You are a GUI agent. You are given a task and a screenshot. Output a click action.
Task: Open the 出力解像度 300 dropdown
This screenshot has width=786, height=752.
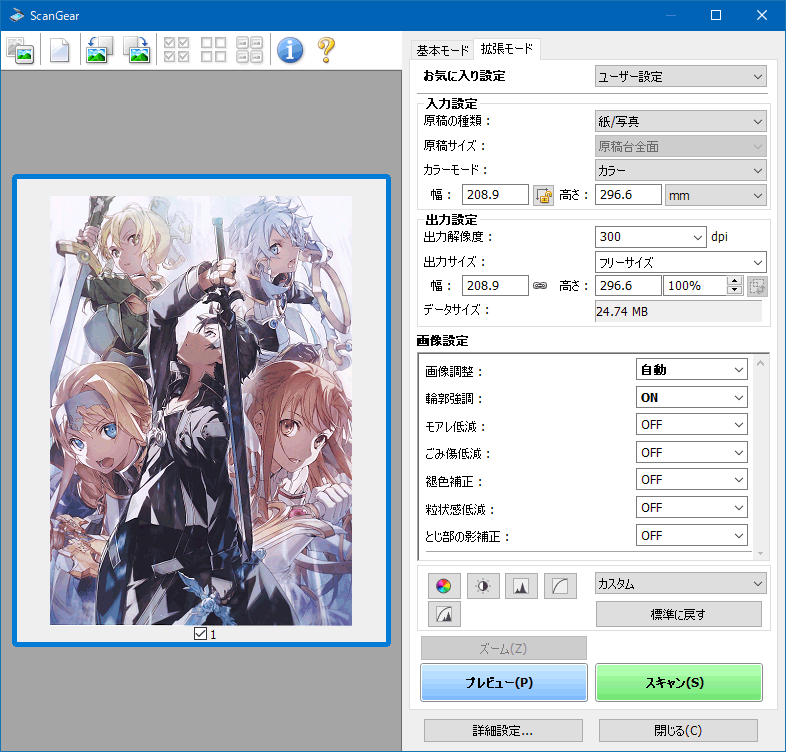pos(651,237)
